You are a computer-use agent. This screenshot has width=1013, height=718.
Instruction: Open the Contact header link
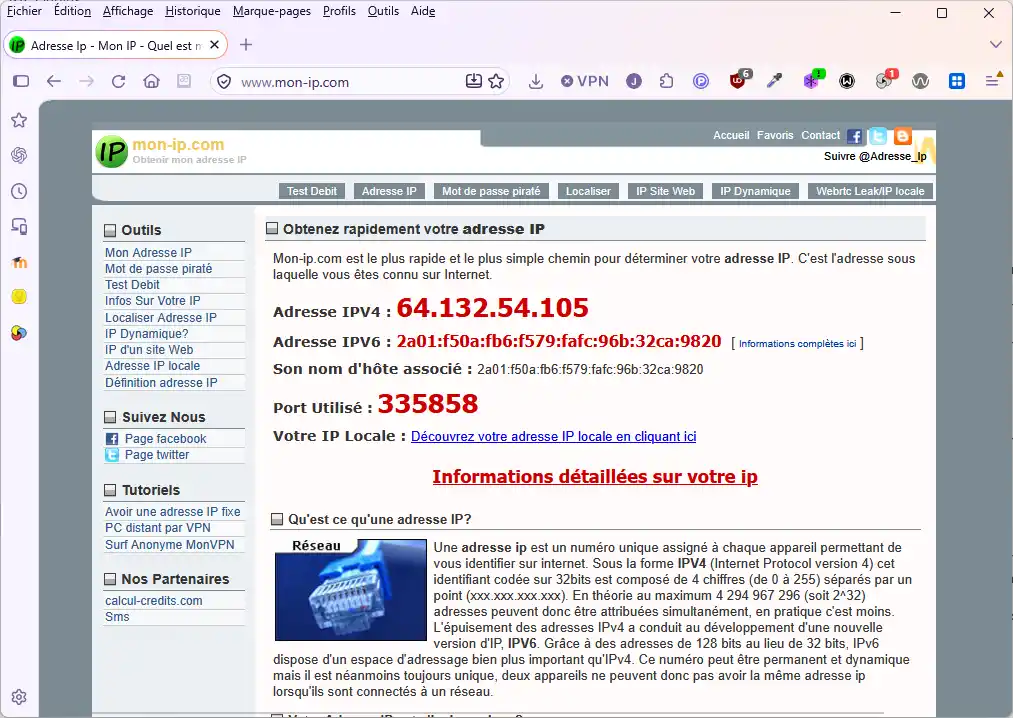click(x=820, y=135)
